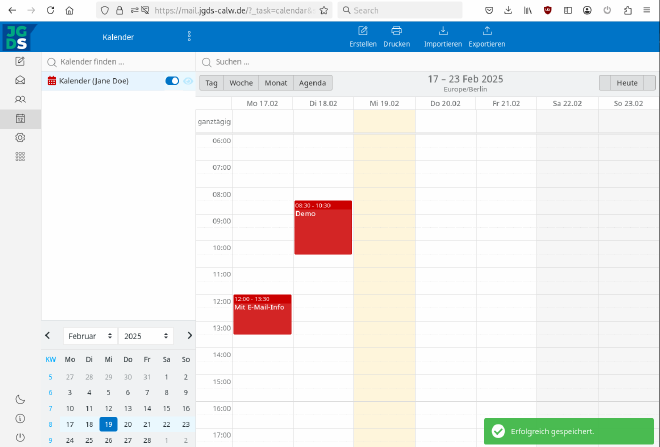Click the 17 – 23 Feb 2025 title
The height and width of the screenshot is (447, 660).
465,79
